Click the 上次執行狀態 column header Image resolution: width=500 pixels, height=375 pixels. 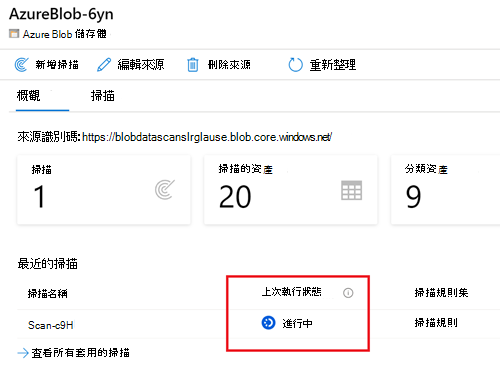pyautogui.click(x=292, y=292)
